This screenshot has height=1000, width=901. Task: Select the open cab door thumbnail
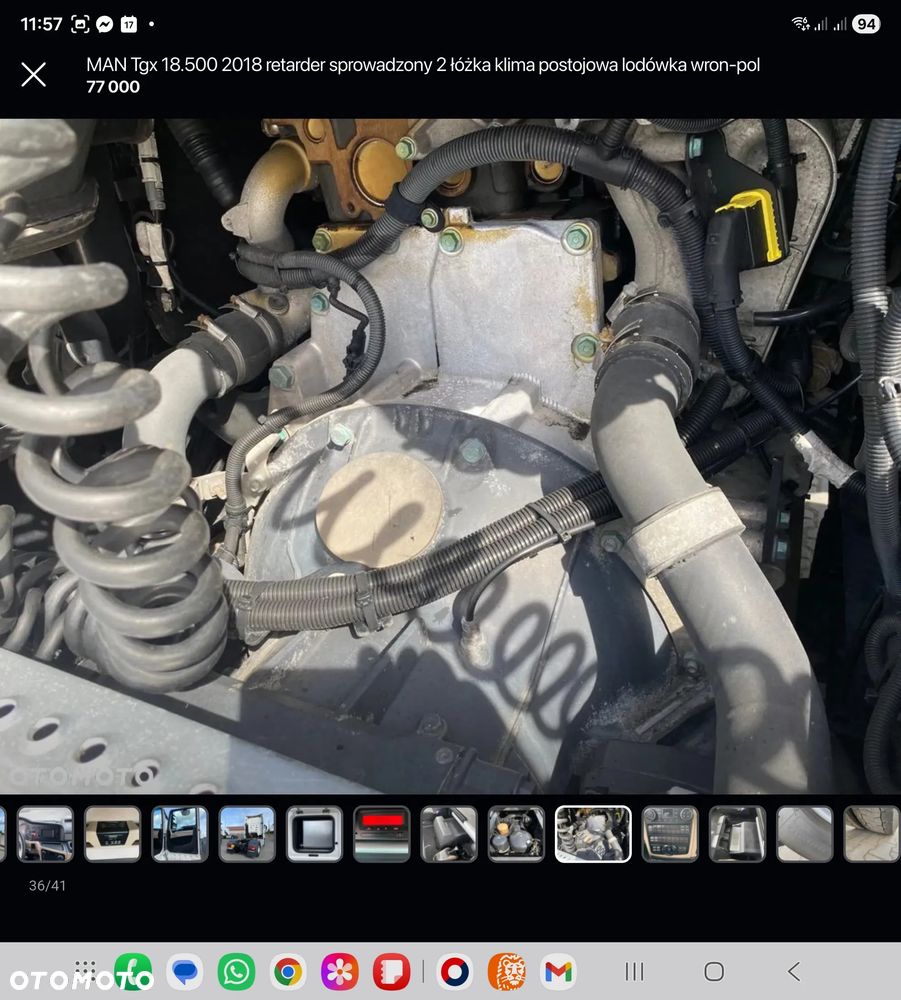pyautogui.click(x=180, y=834)
